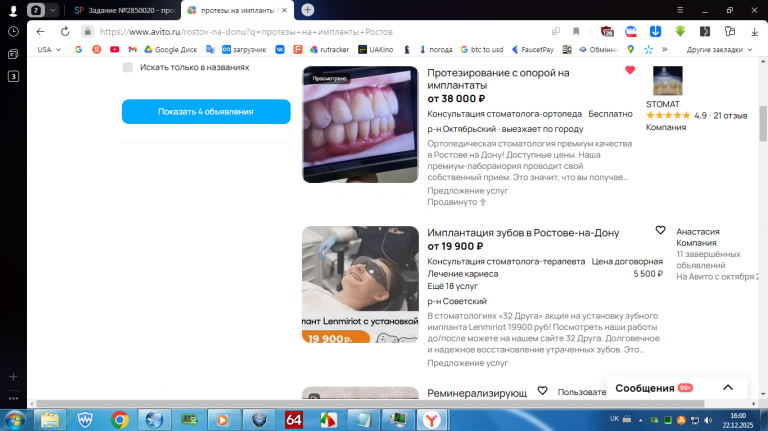Click Показать 4 объявления button
Screen dimensions: 768x431
pos(206,112)
